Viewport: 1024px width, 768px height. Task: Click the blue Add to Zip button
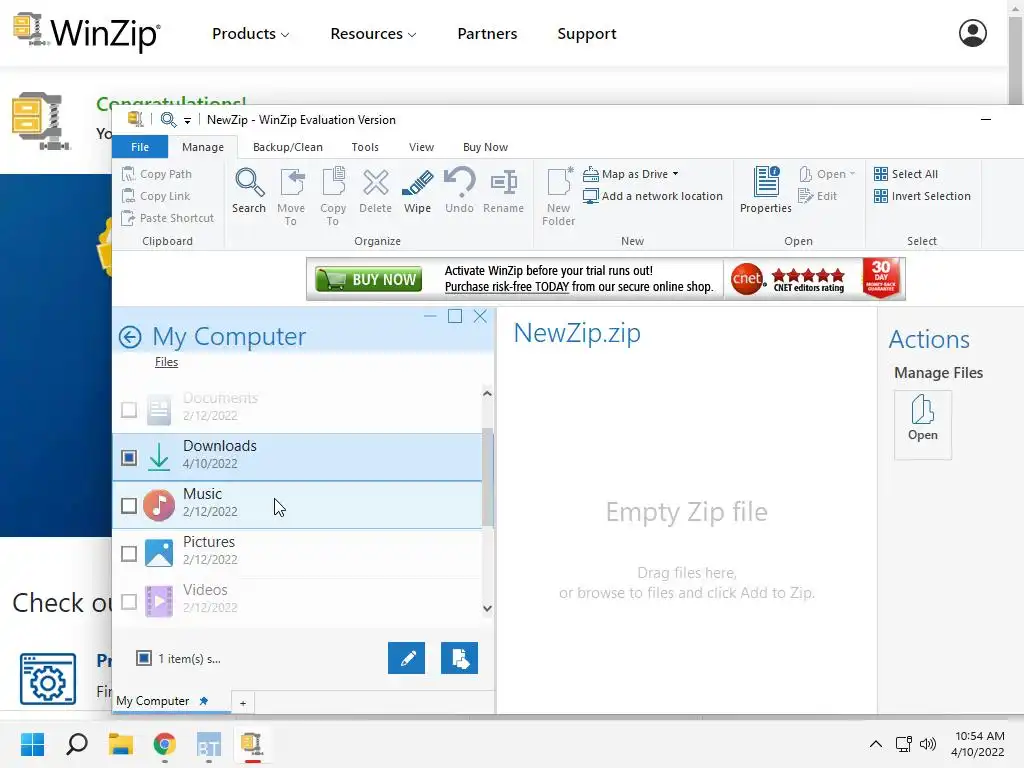pos(459,658)
